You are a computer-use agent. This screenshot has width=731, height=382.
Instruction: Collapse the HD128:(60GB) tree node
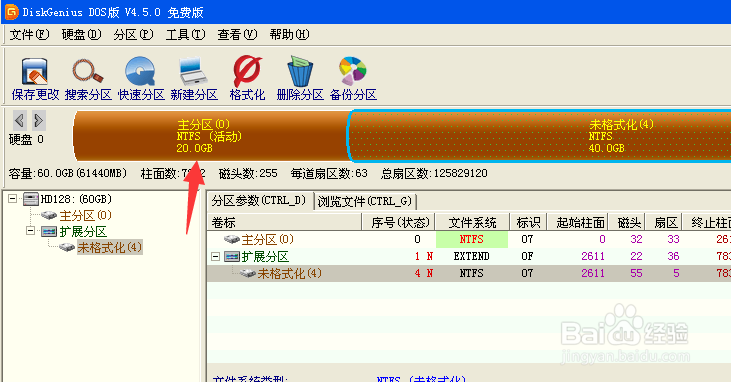(13, 199)
